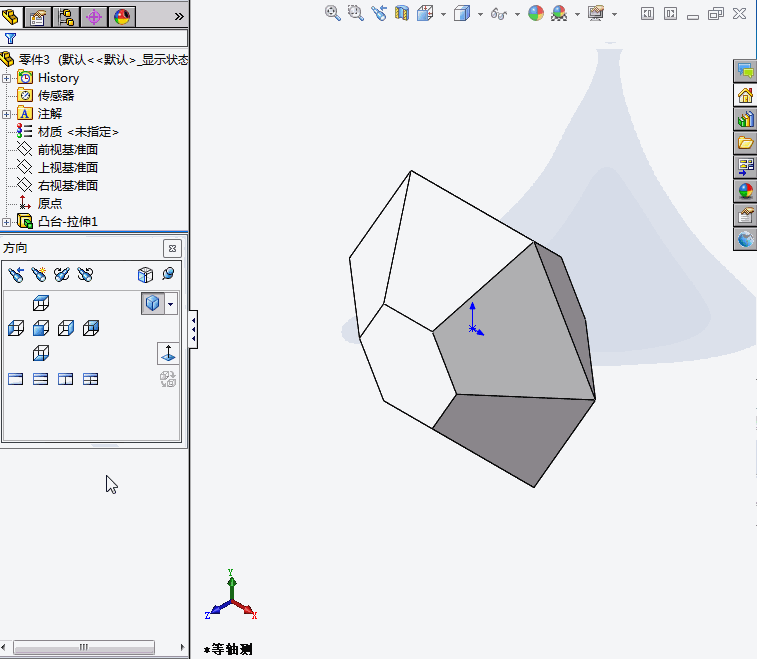Click Update Standard Views icon

[x=62, y=275]
